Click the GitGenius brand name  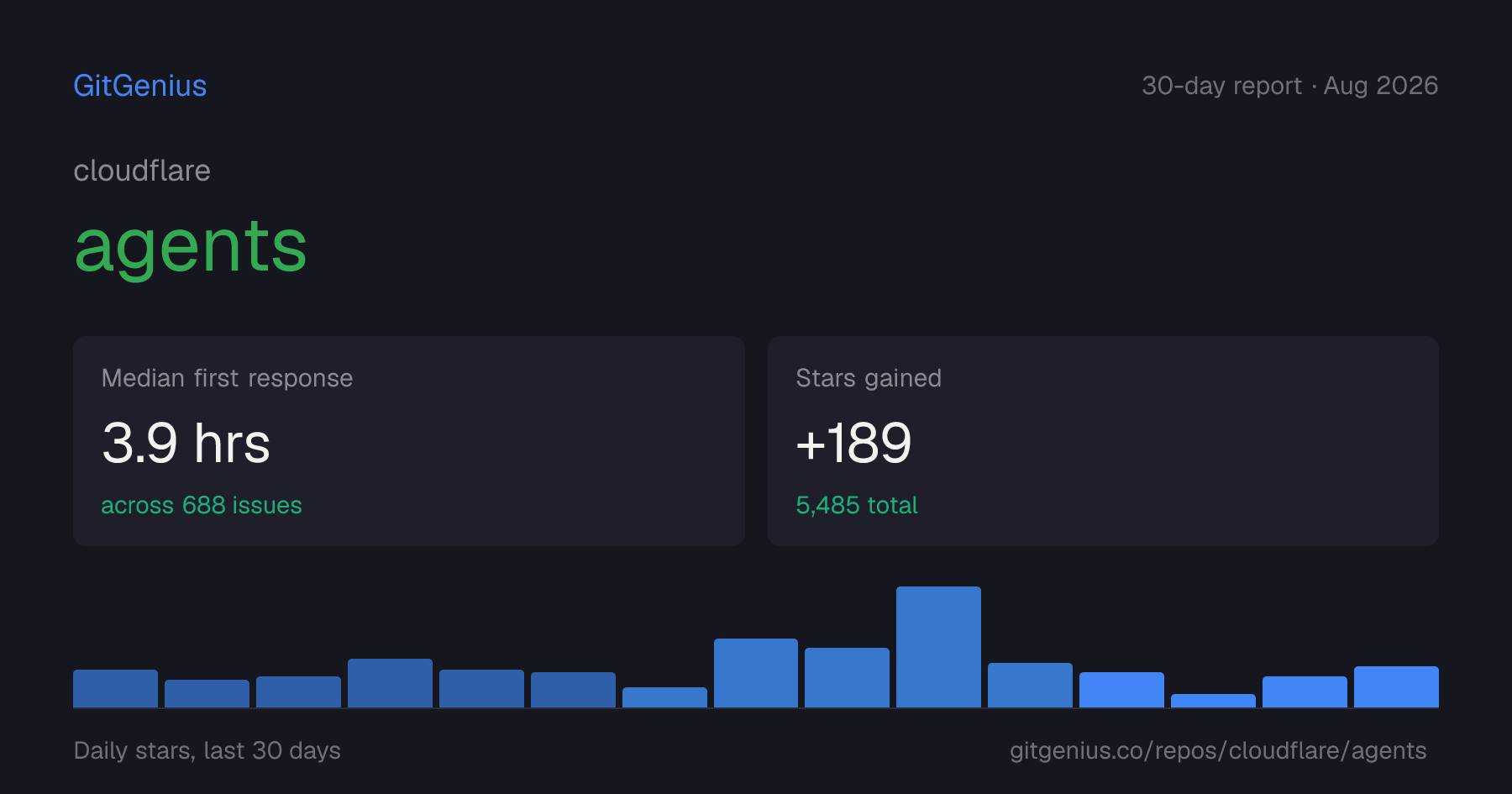[x=140, y=86]
